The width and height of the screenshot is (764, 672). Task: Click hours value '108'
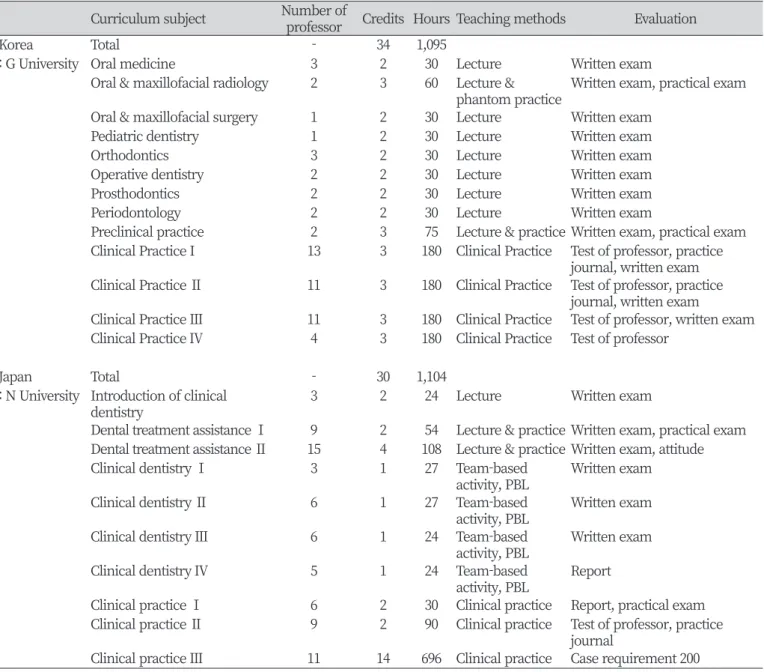(431, 449)
